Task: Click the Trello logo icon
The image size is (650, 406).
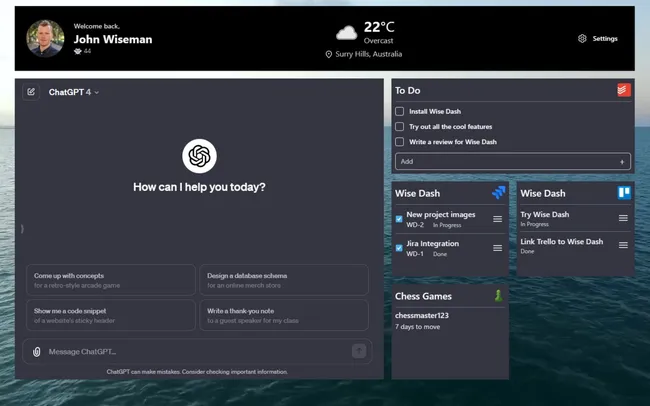Action: coord(623,192)
